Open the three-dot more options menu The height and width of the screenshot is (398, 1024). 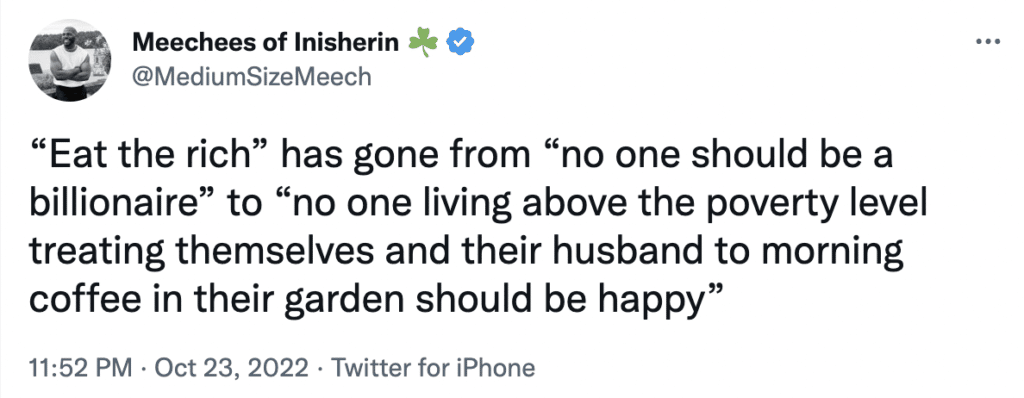click(987, 42)
